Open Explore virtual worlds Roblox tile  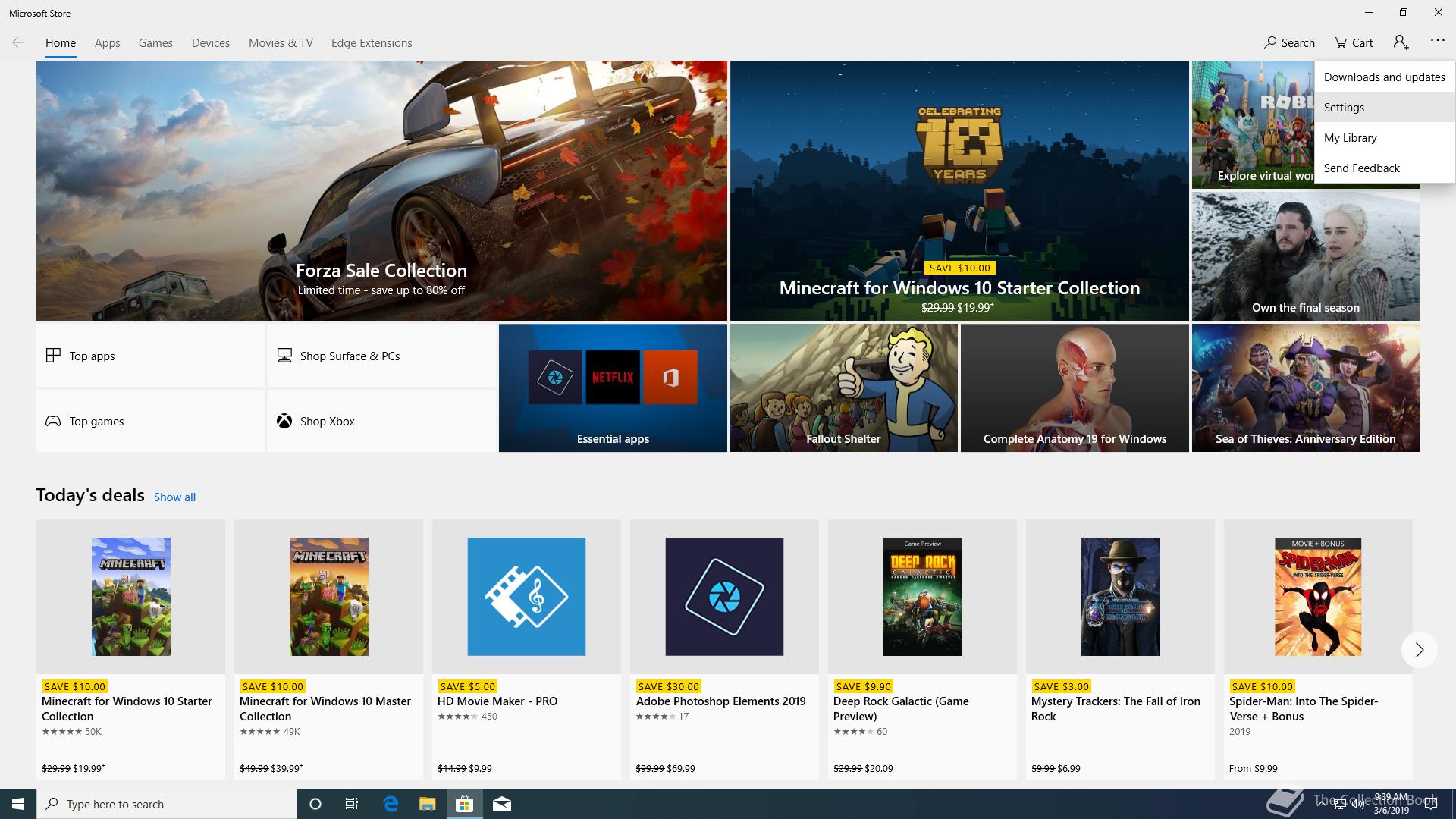click(1253, 124)
